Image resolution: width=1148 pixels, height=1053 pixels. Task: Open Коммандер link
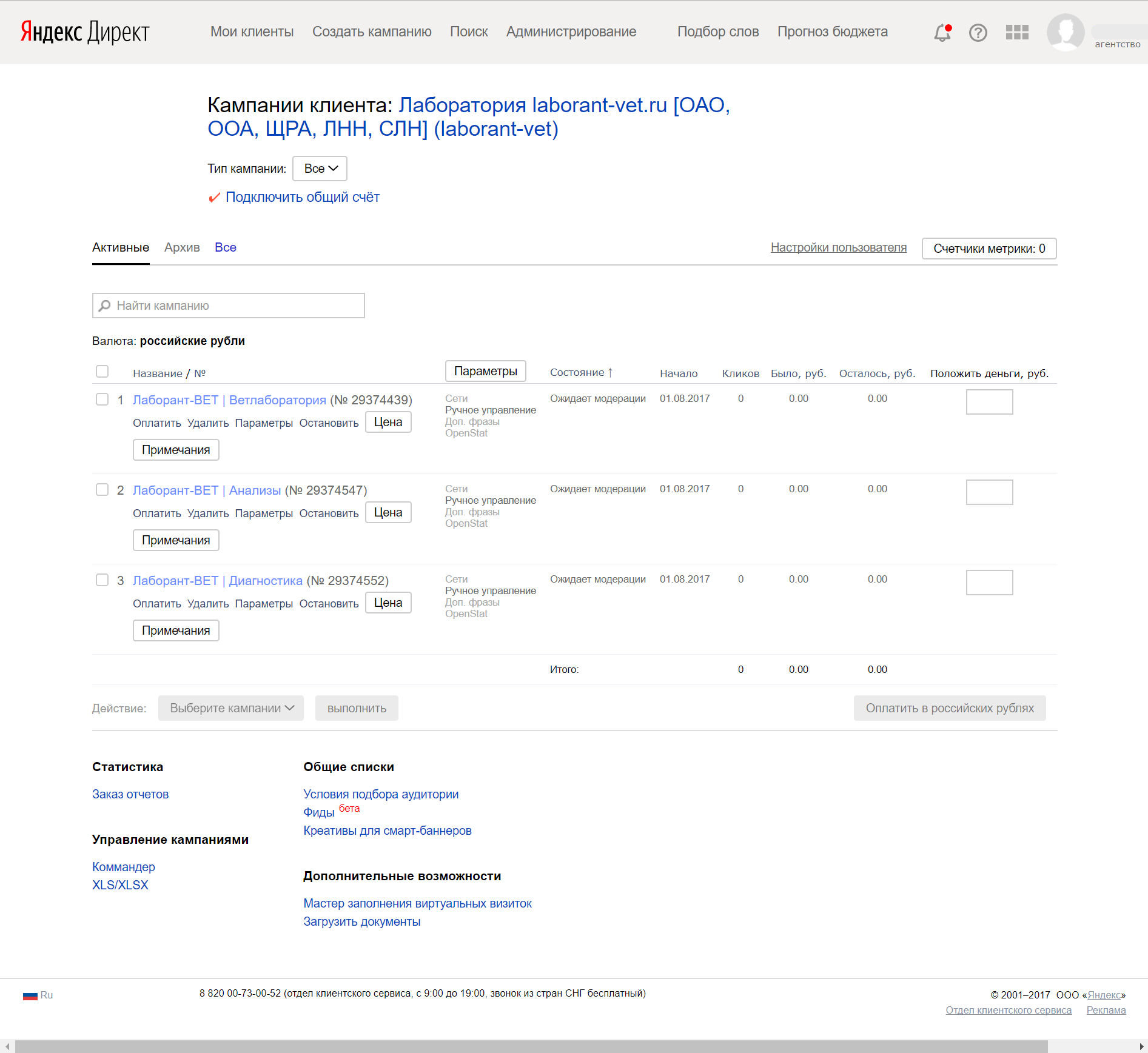click(124, 867)
